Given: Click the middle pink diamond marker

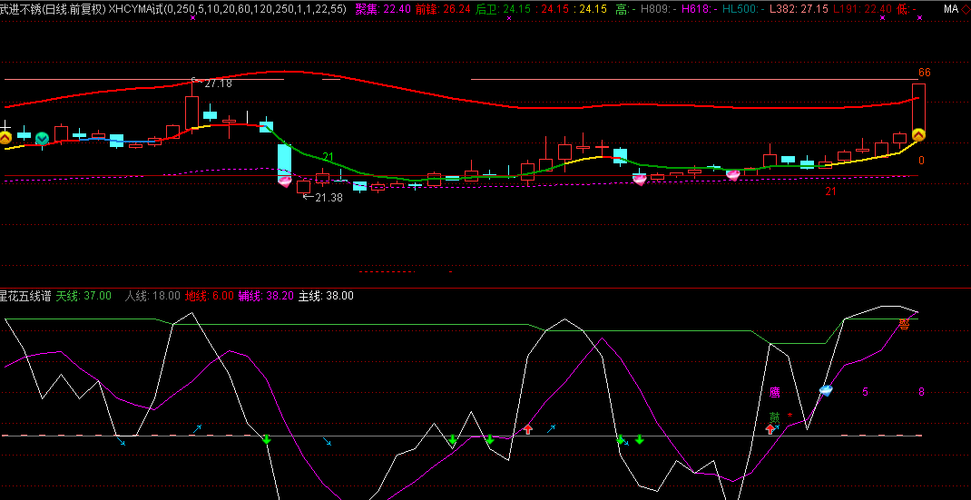Looking at the screenshot, I should pos(640,179).
